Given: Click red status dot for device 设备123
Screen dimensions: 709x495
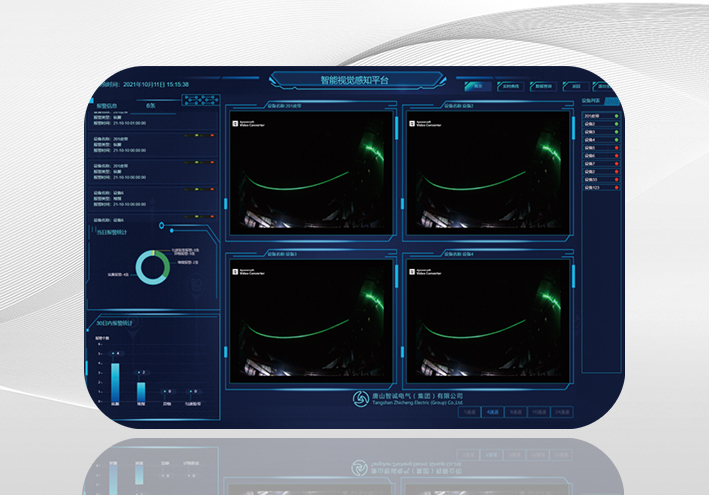Looking at the screenshot, I should (x=617, y=187).
